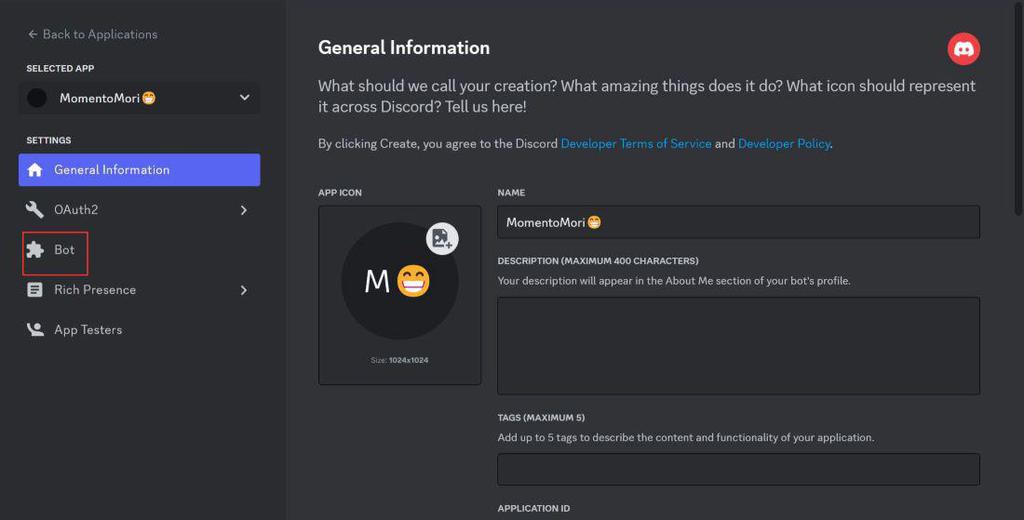Click the App Testers person icon
The width and height of the screenshot is (1024, 520).
35,330
